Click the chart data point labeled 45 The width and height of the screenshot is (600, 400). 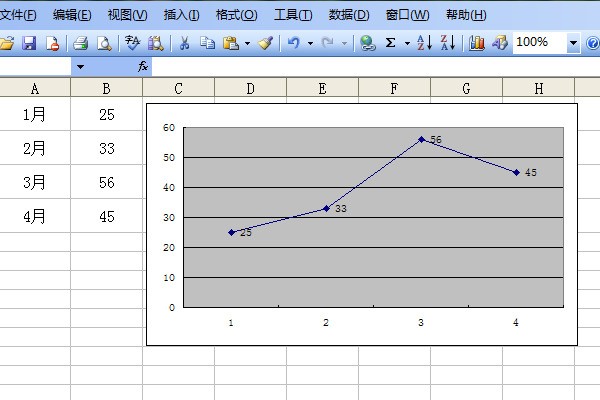[516, 173]
